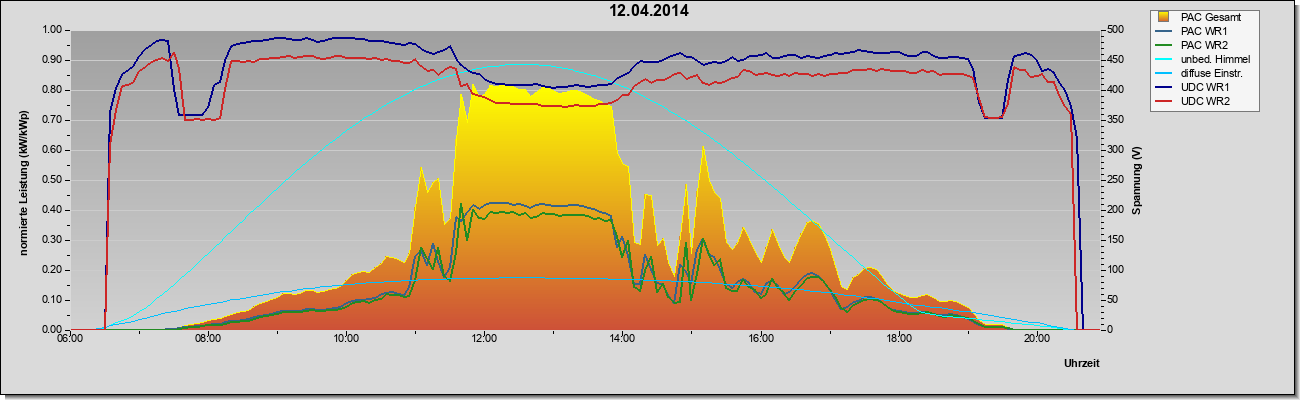
Task: Click the 1.00 left axis tick label
Action: [x=52, y=30]
